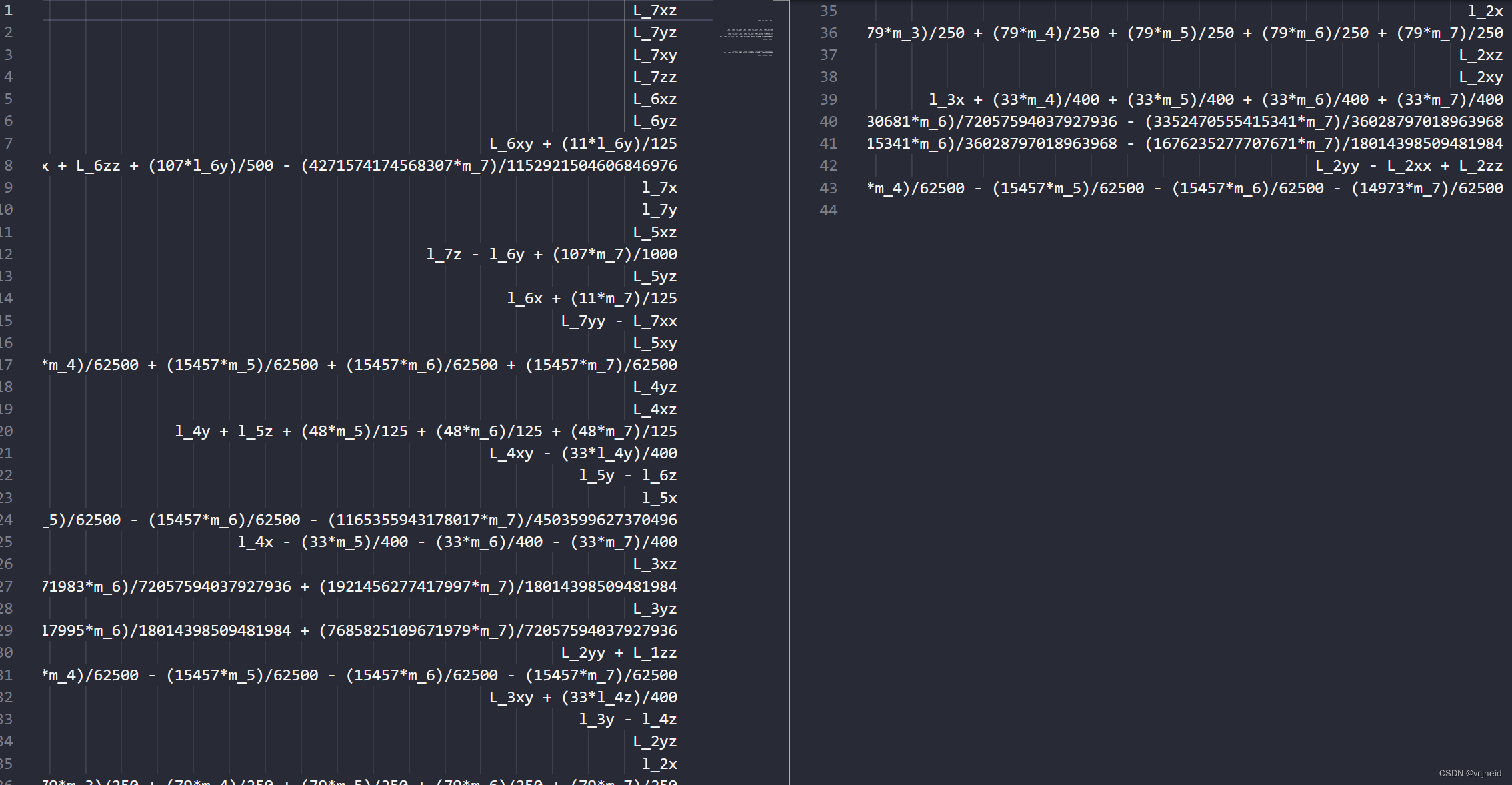1512x785 pixels.
Task: Click the L_3xy + (33*l_4z)/400 line
Action: coord(583,698)
